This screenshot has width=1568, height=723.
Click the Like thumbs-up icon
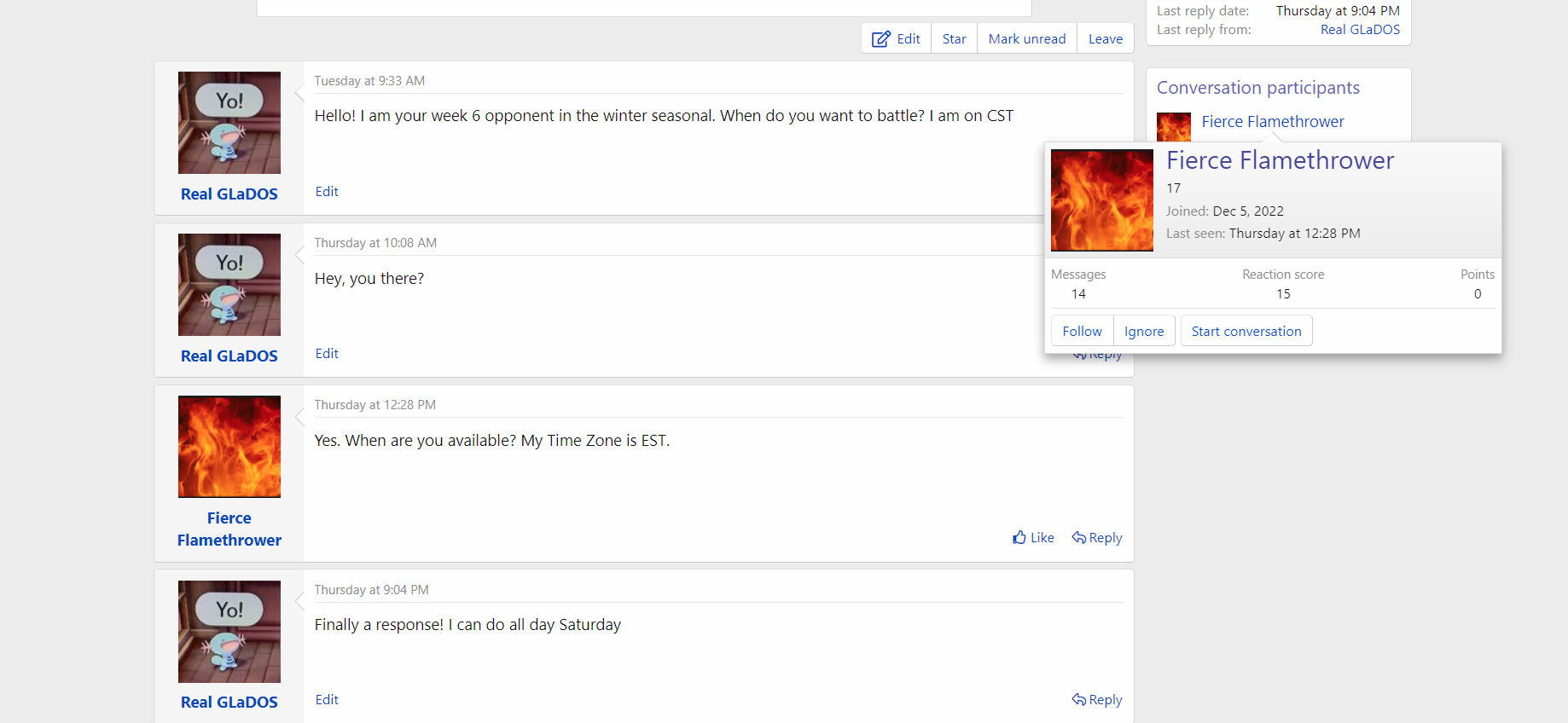tap(1019, 538)
